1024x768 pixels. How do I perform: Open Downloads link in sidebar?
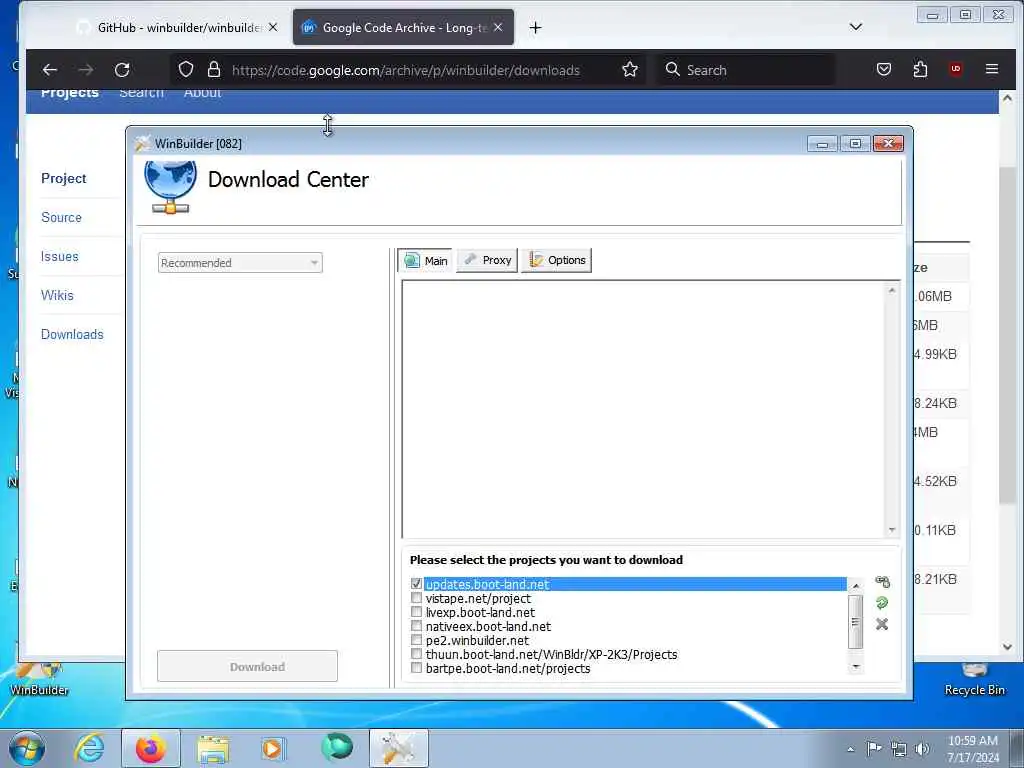[x=72, y=334]
